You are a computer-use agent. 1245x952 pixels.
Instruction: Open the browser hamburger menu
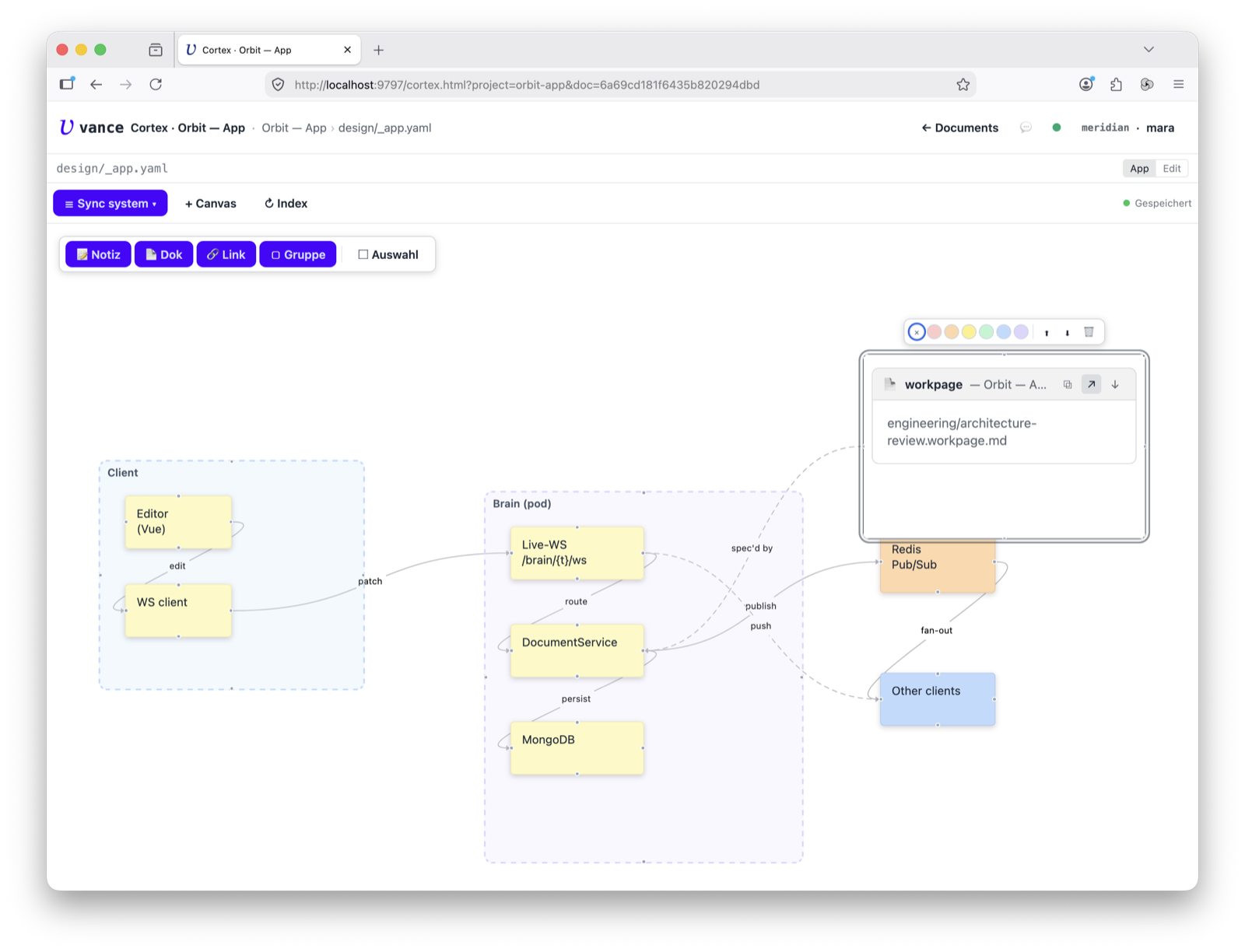point(1179,84)
